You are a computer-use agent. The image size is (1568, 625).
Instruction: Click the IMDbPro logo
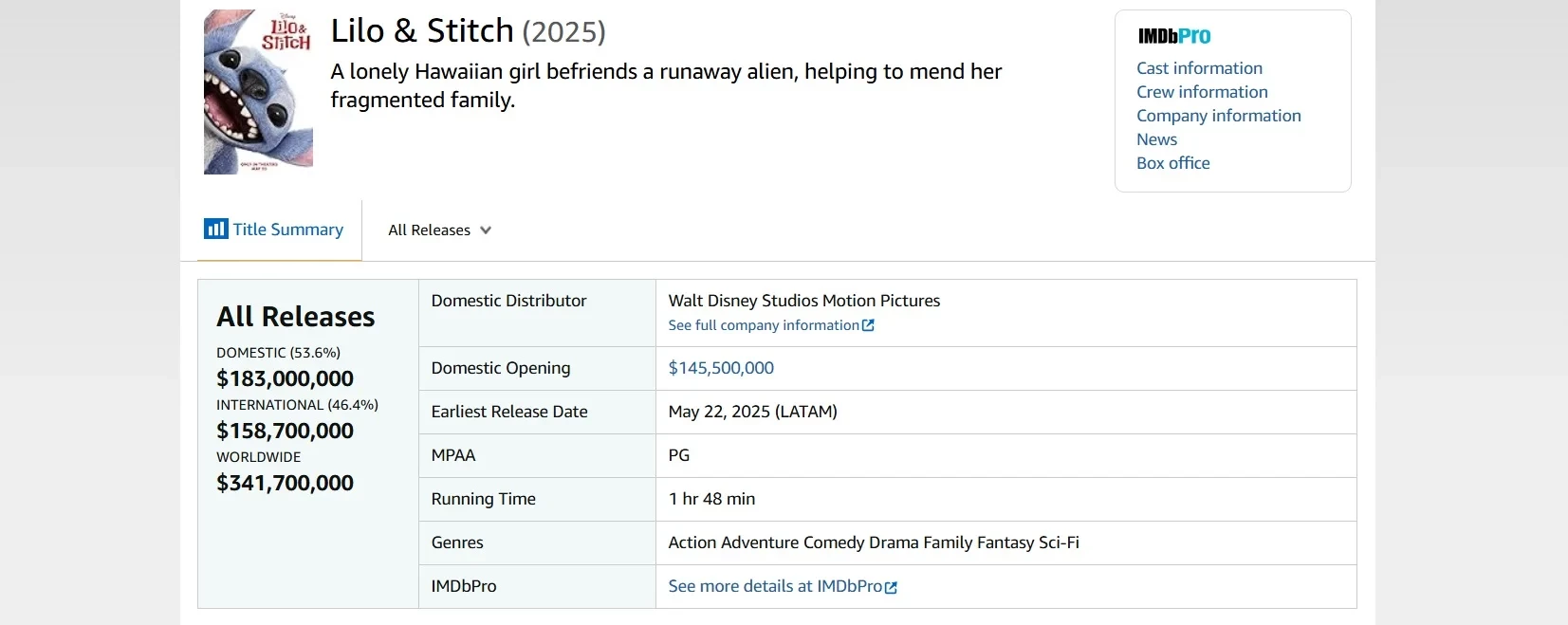point(1173,36)
